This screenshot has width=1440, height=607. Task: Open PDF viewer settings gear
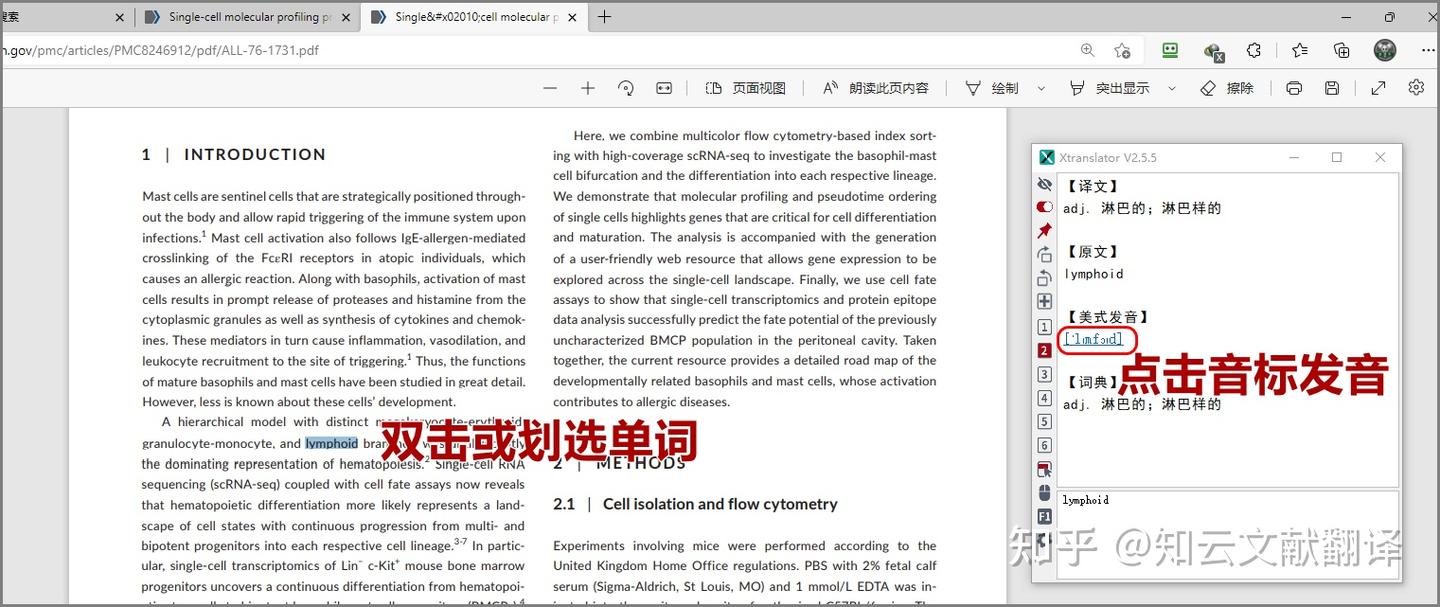point(1416,88)
